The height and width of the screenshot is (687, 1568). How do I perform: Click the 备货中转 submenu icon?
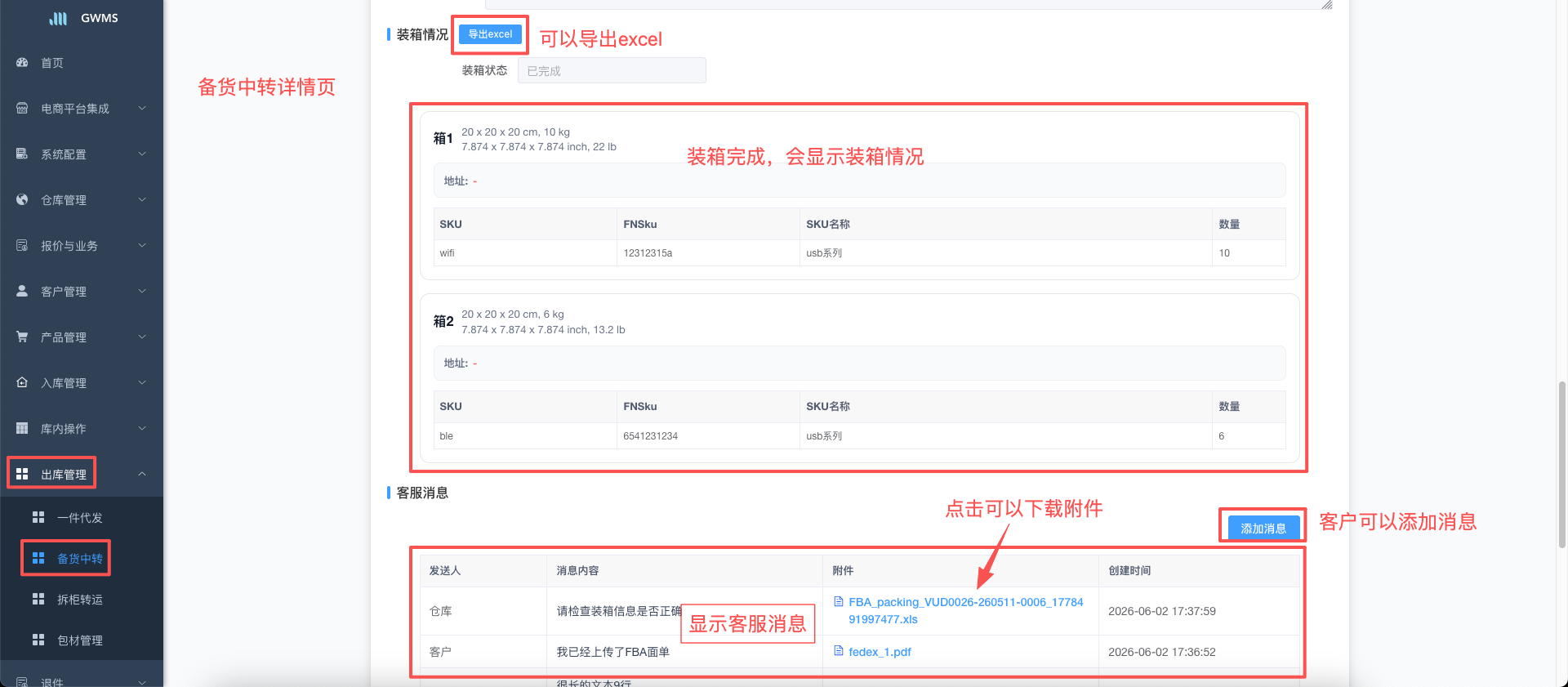(38, 559)
